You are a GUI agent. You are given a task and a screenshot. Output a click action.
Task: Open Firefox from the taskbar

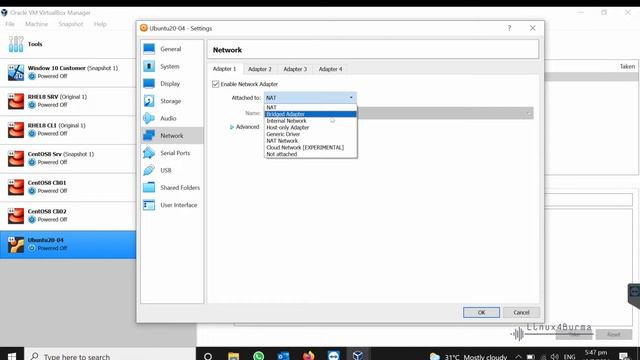(x=309, y=356)
